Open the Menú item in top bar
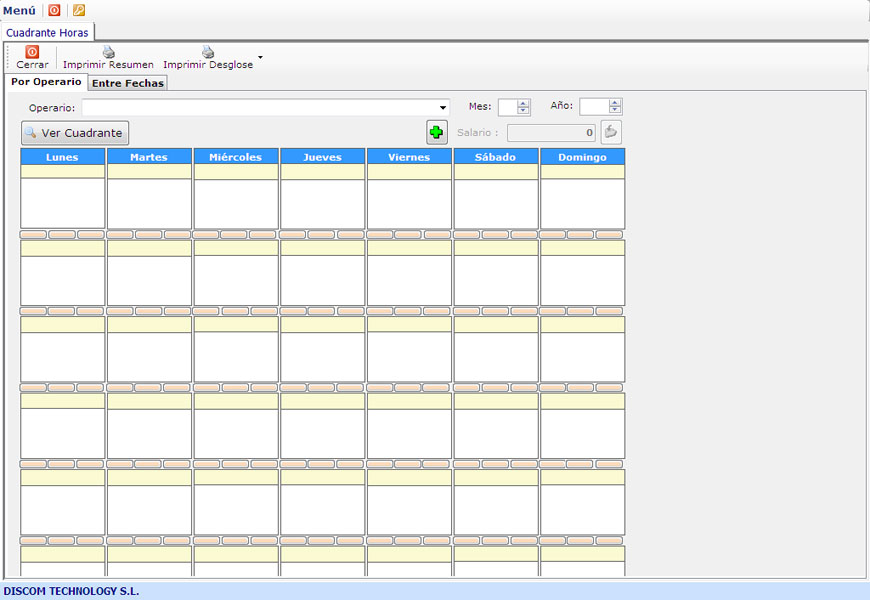Screen dimensions: 870x600 (x=19, y=10)
